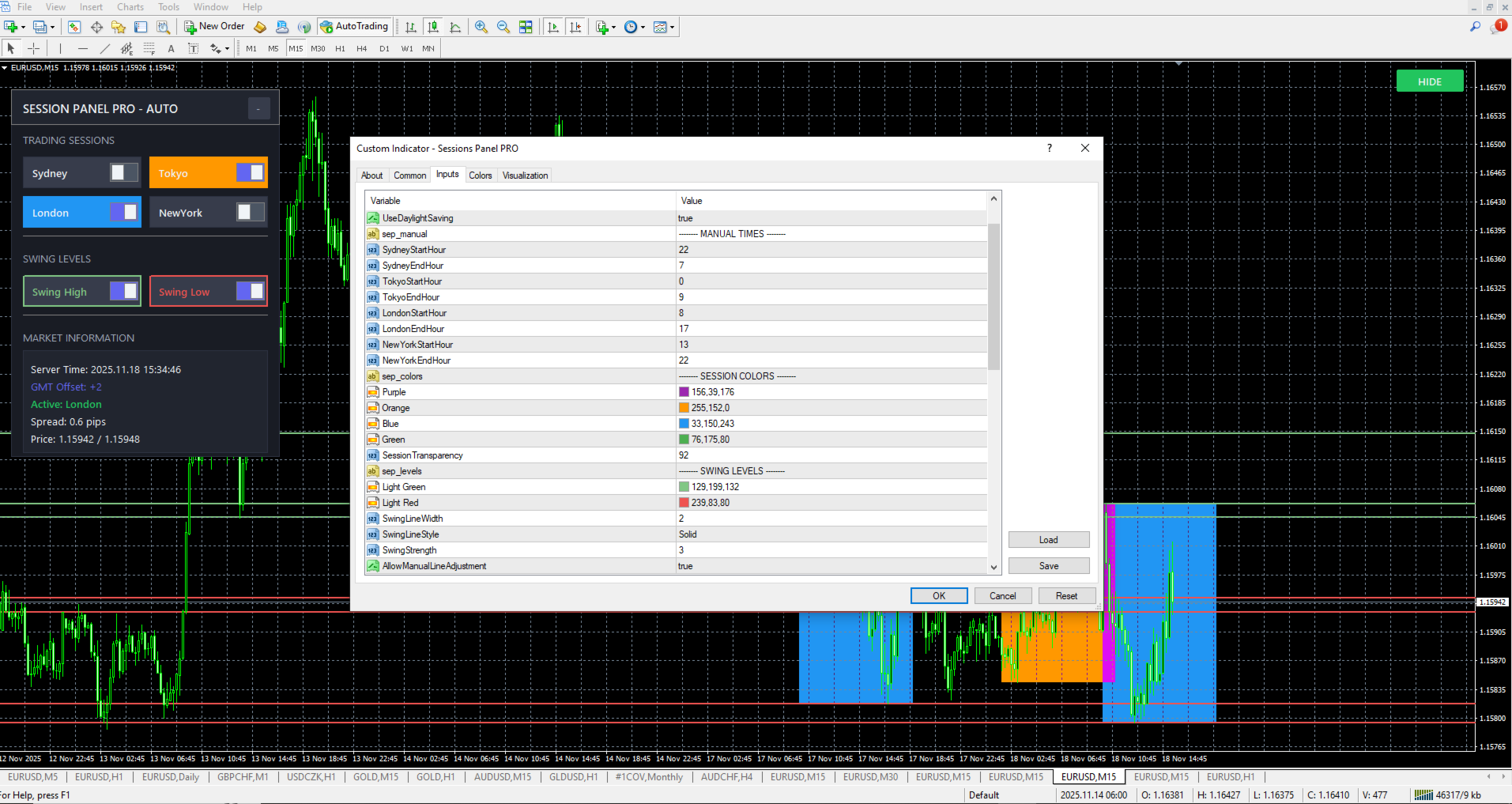This screenshot has width=1512, height=804.
Task: Expand the periodicity clock dropdown
Action: (x=643, y=27)
